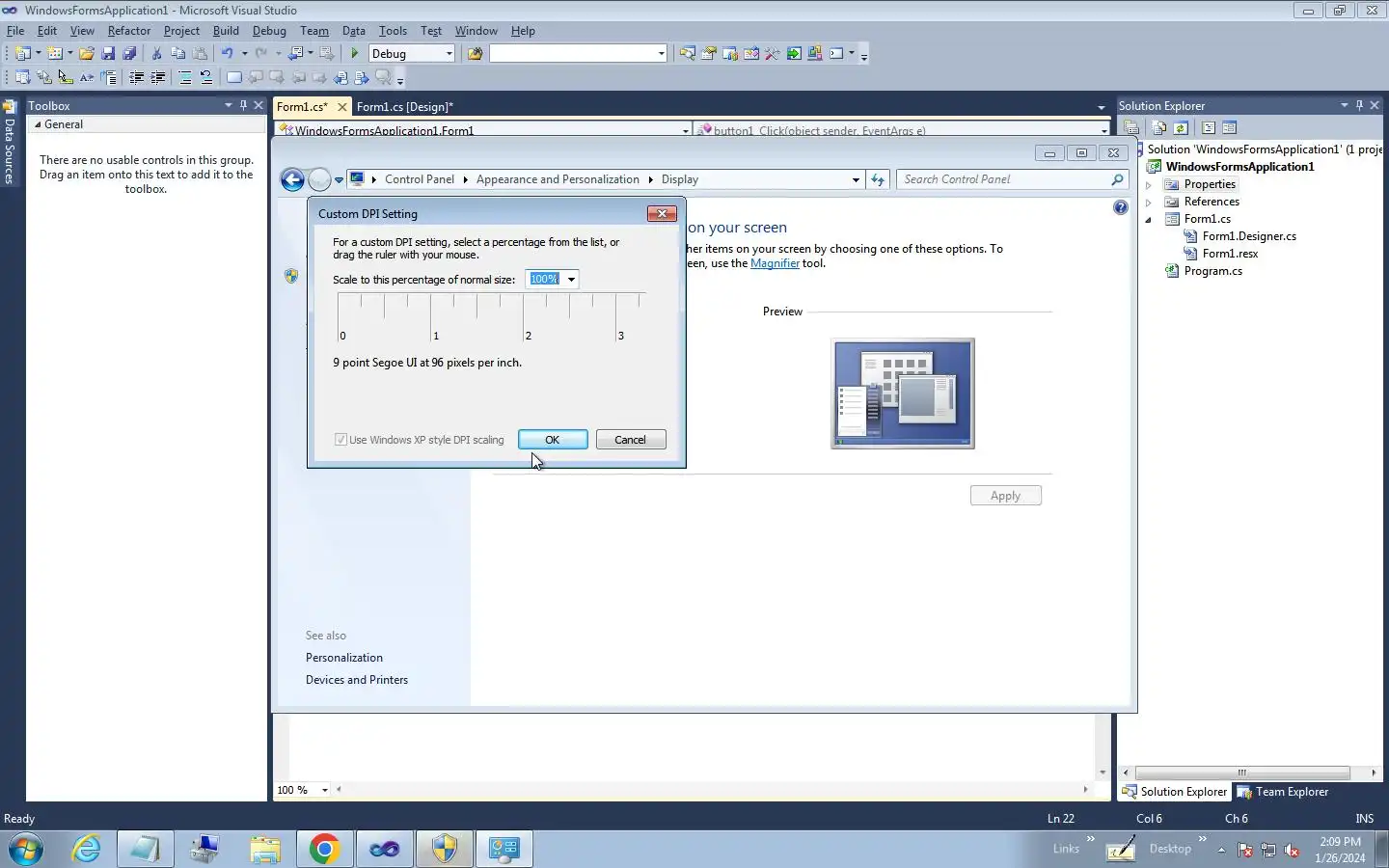The width and height of the screenshot is (1389, 868).
Task: Start debugging with the green play icon
Action: click(355, 54)
